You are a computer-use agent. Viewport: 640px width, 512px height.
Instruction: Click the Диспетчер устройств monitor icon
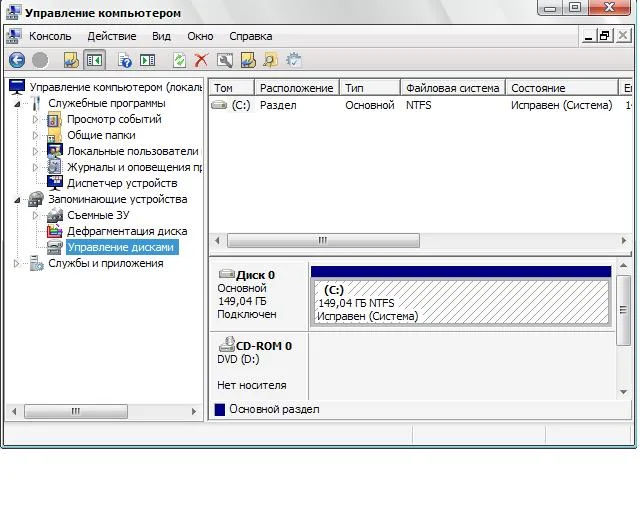tap(55, 183)
